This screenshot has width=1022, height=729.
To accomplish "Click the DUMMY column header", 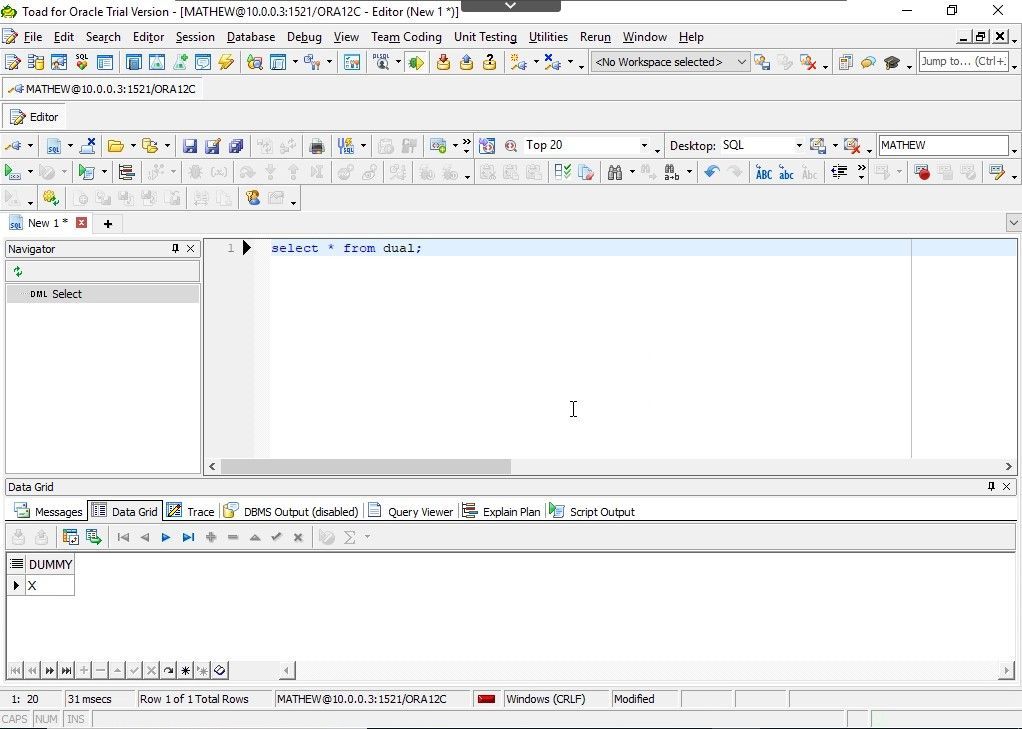I will [50, 564].
